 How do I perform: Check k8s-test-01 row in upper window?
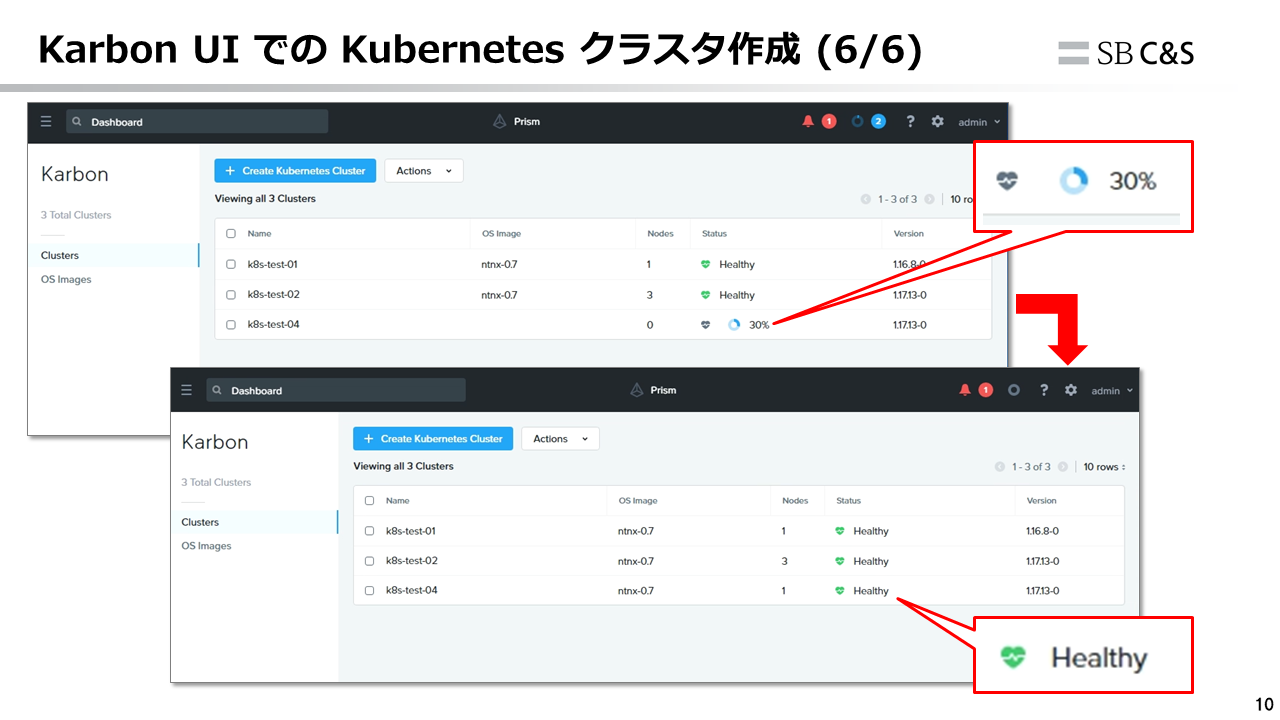tap(231, 265)
